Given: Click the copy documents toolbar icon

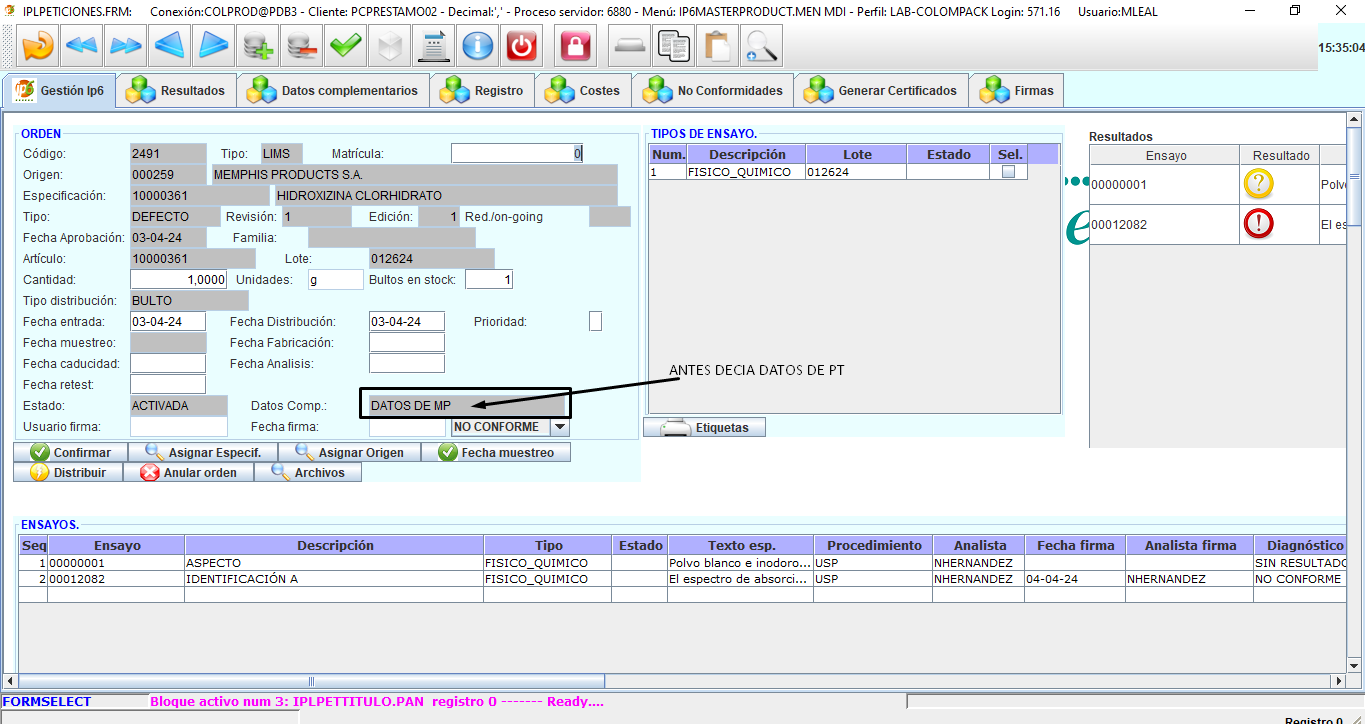Looking at the screenshot, I should (x=673, y=46).
